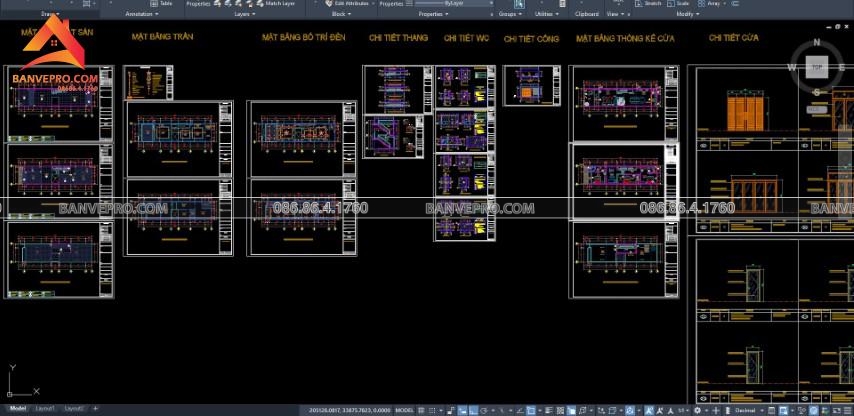Select the Stretch tool
This screenshot has width=854, height=416.
[648, 3]
